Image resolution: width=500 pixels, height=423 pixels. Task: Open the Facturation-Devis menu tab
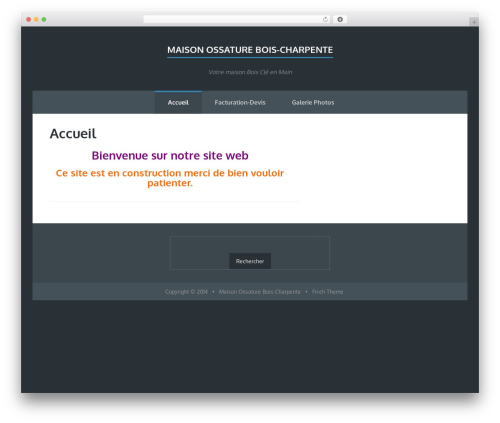240,102
